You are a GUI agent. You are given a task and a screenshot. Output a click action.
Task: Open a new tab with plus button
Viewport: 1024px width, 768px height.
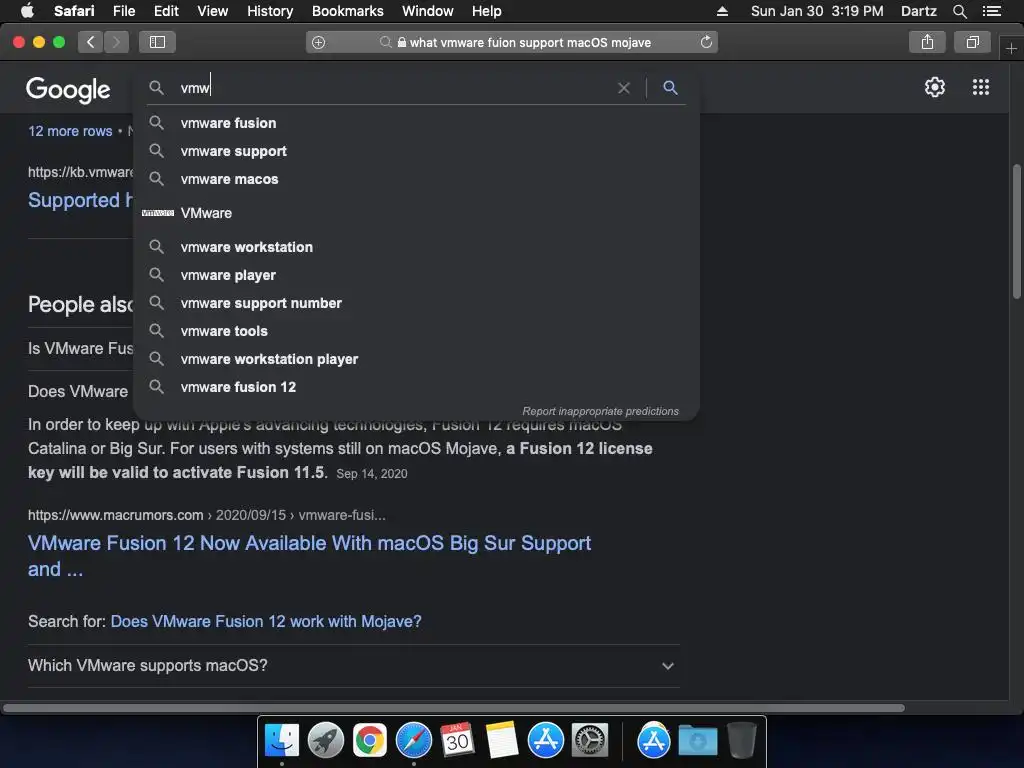1011,48
